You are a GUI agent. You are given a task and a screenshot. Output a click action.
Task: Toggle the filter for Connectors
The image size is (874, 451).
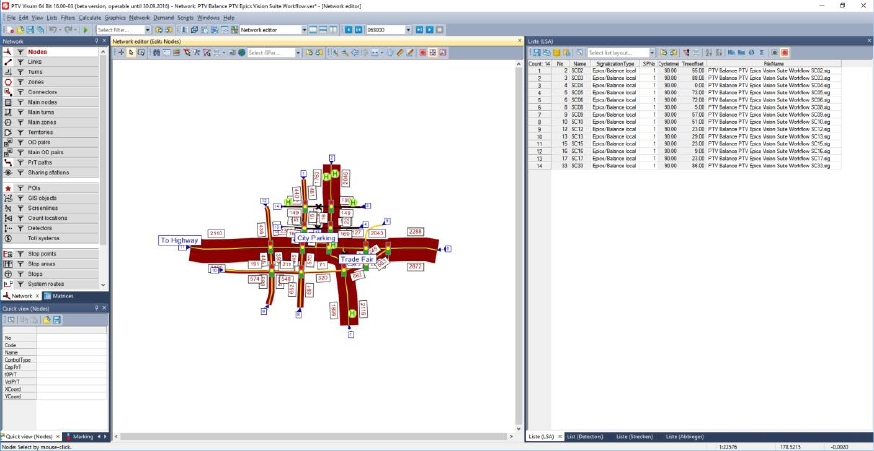pyautogui.click(x=20, y=92)
